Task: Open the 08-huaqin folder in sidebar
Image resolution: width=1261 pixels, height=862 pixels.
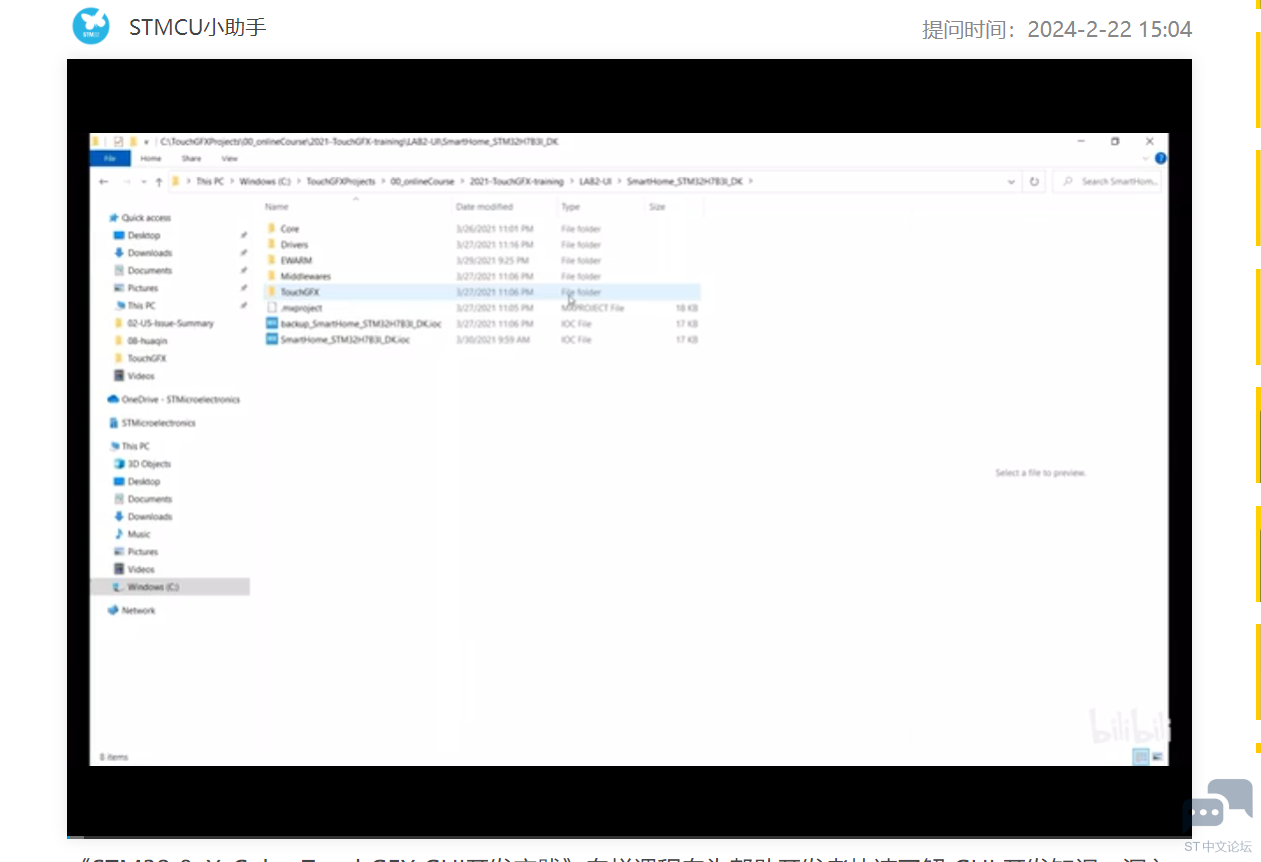Action: click(147, 341)
